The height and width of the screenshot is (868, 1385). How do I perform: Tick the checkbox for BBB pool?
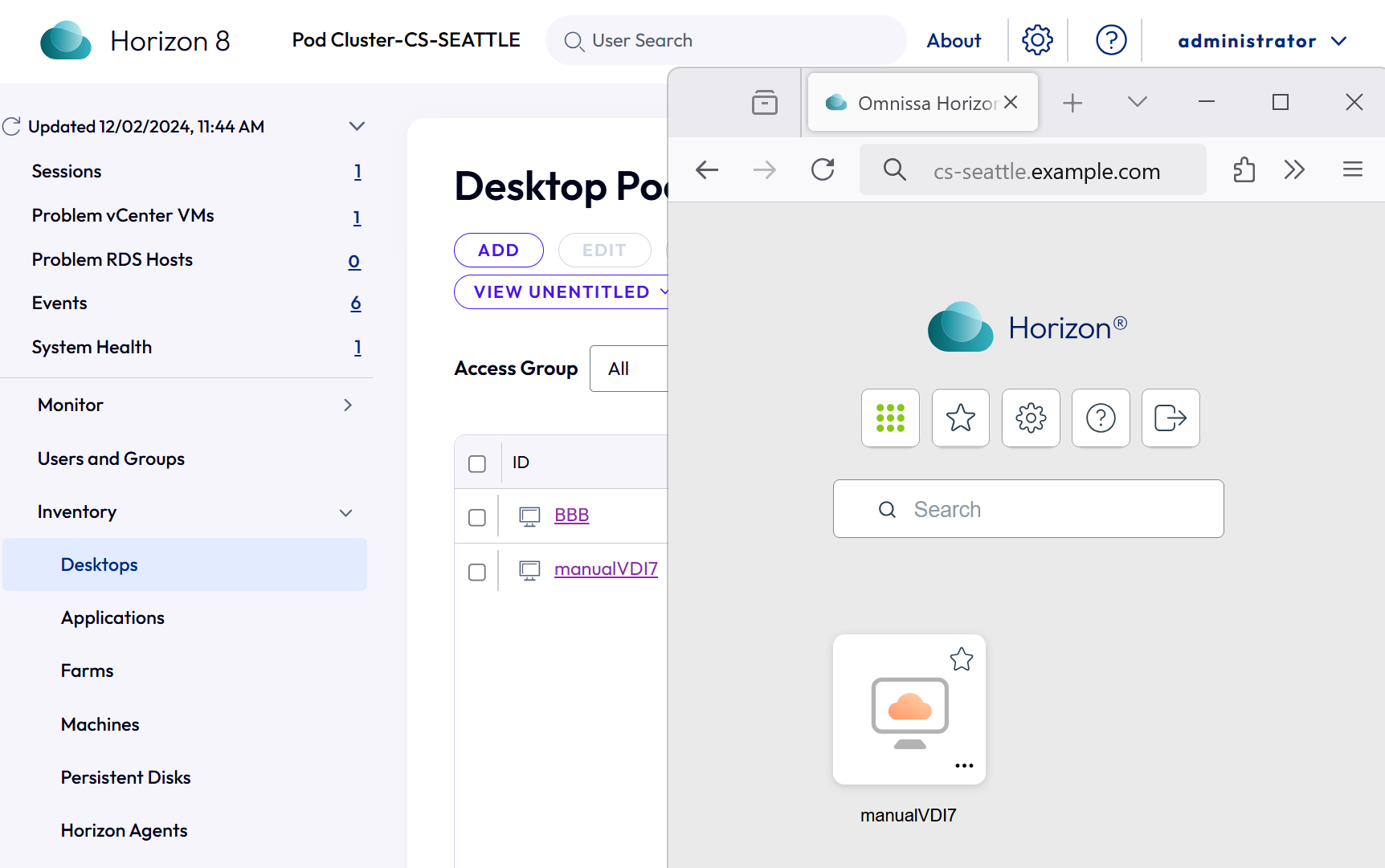477,518
